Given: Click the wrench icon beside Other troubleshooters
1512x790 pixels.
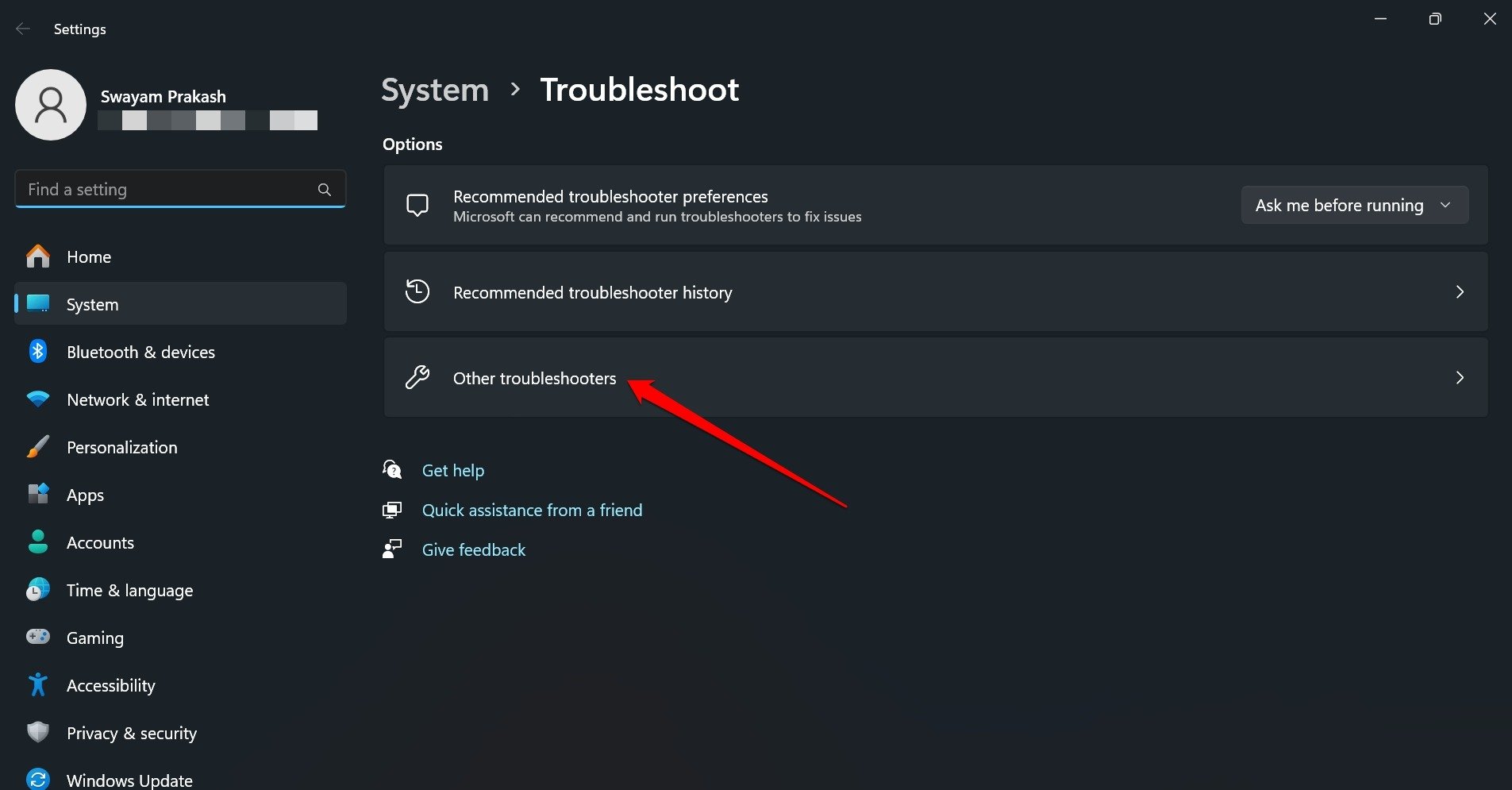Looking at the screenshot, I should [418, 377].
